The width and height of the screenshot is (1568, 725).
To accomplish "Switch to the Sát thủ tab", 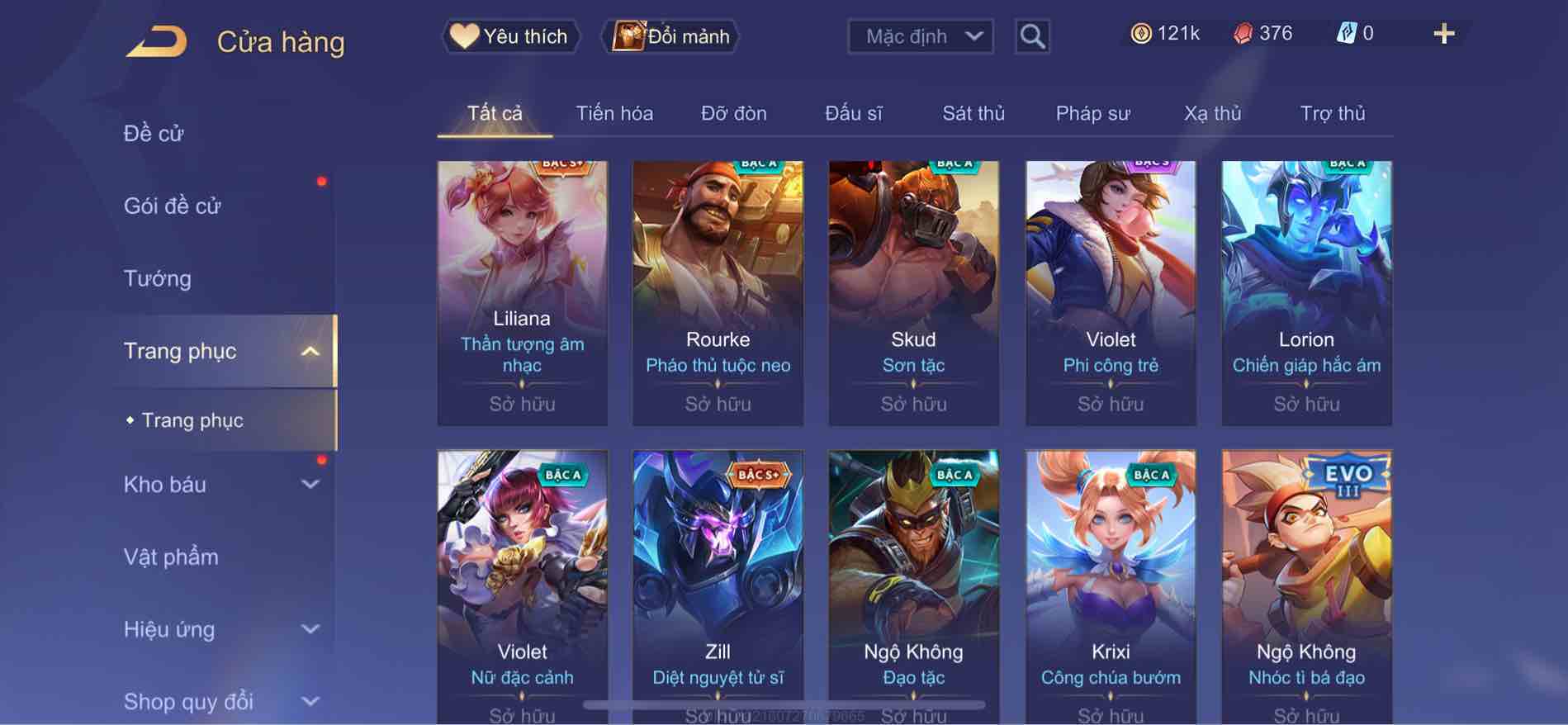I will [973, 113].
